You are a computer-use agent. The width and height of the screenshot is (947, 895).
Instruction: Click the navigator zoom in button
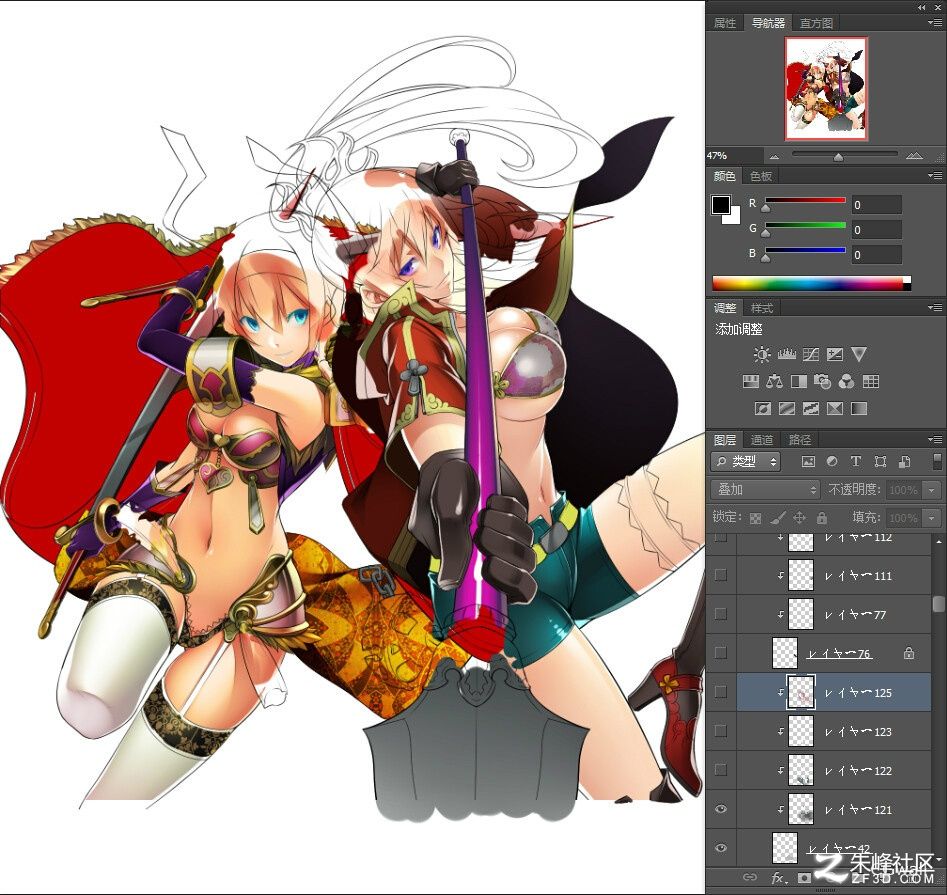pyautogui.click(x=914, y=156)
